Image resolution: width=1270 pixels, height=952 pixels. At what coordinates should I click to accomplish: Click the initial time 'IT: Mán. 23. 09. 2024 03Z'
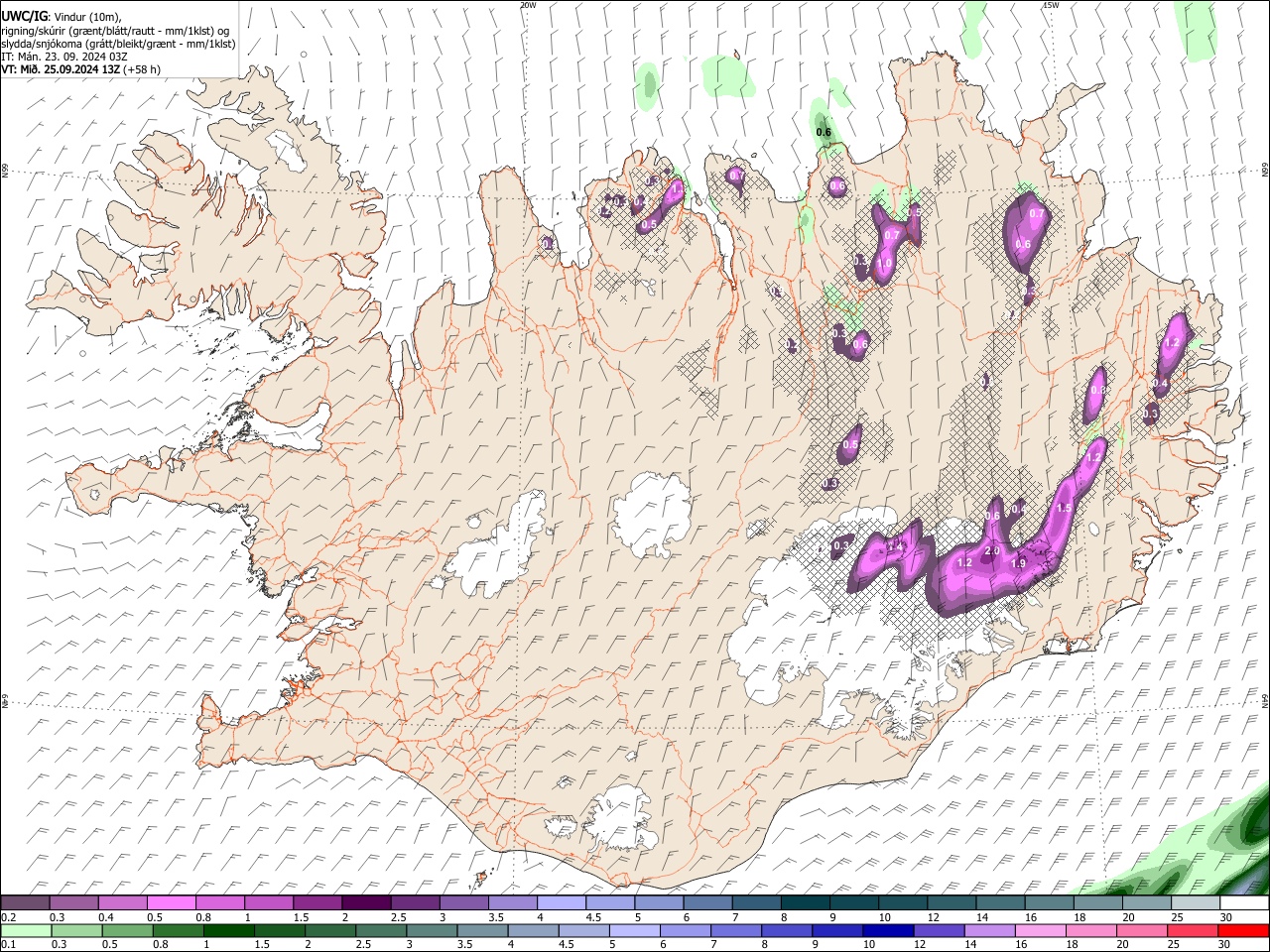(x=64, y=56)
